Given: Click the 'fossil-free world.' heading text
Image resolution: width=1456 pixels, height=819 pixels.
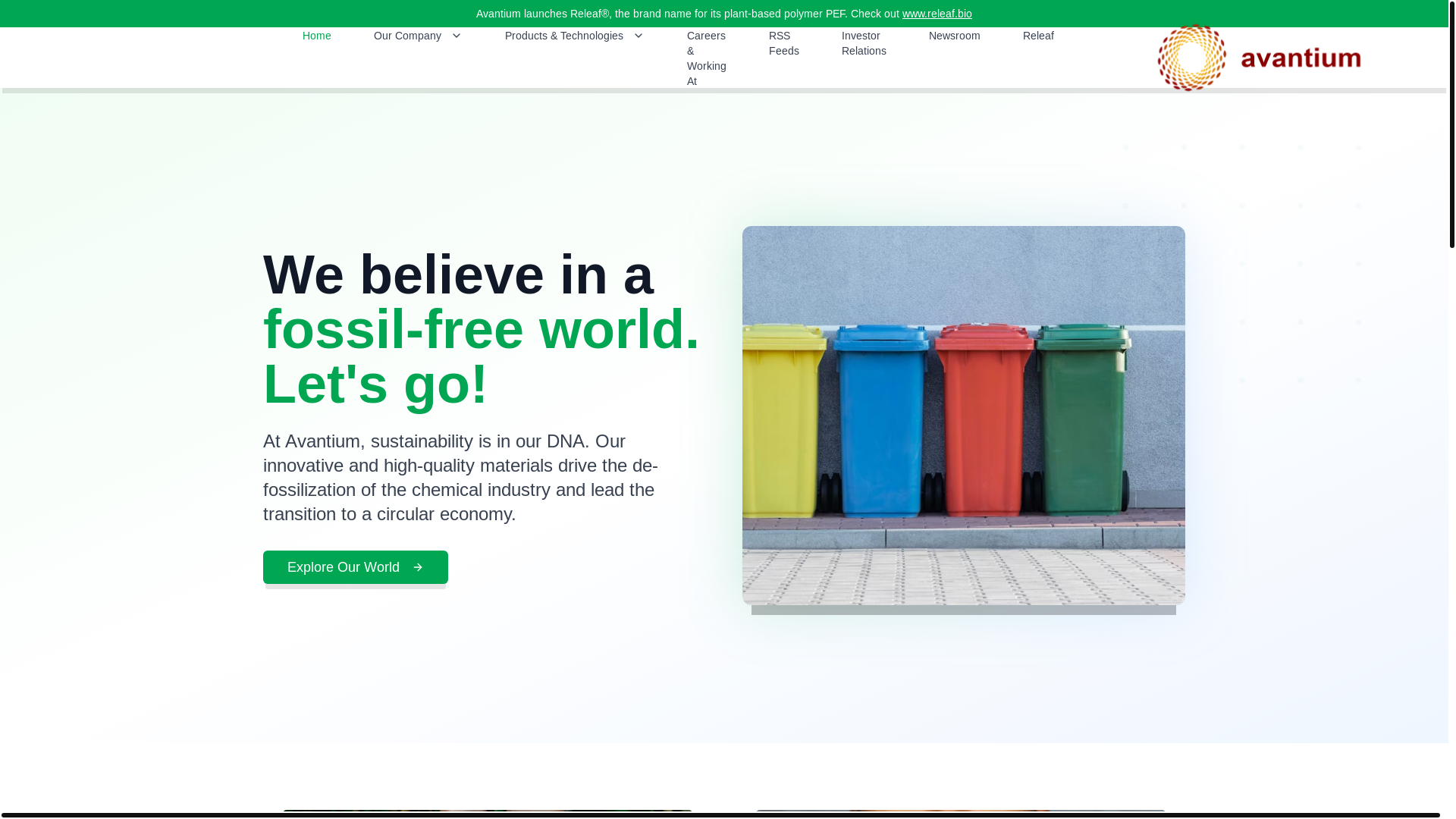Looking at the screenshot, I should 482,329.
